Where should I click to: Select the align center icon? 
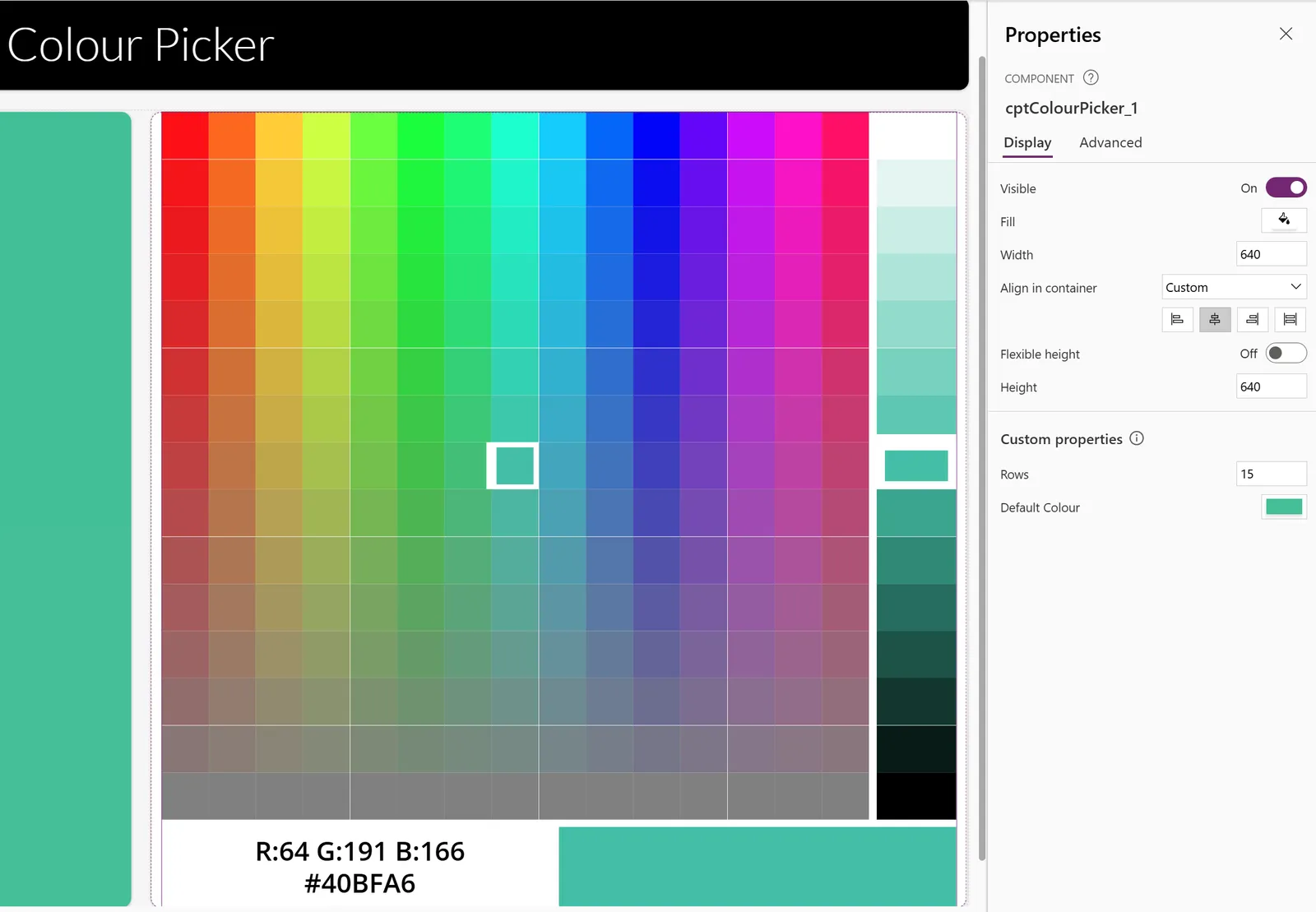pos(1215,319)
